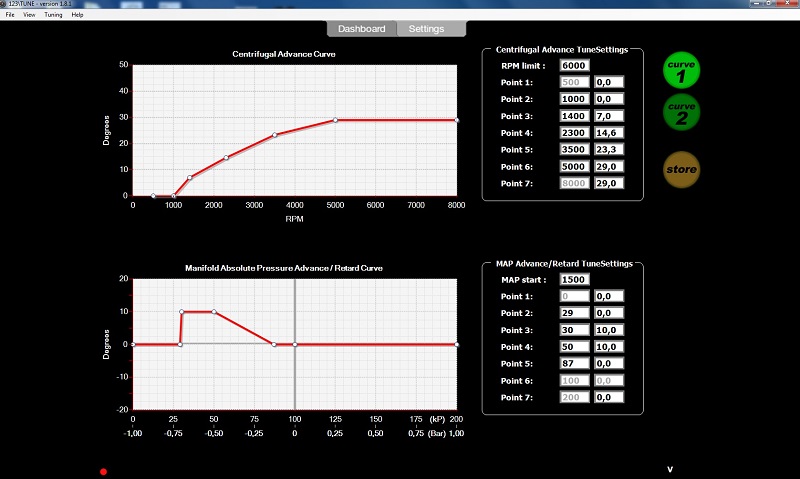Click MAP Point 3 advance field 10,0

pos(609,330)
